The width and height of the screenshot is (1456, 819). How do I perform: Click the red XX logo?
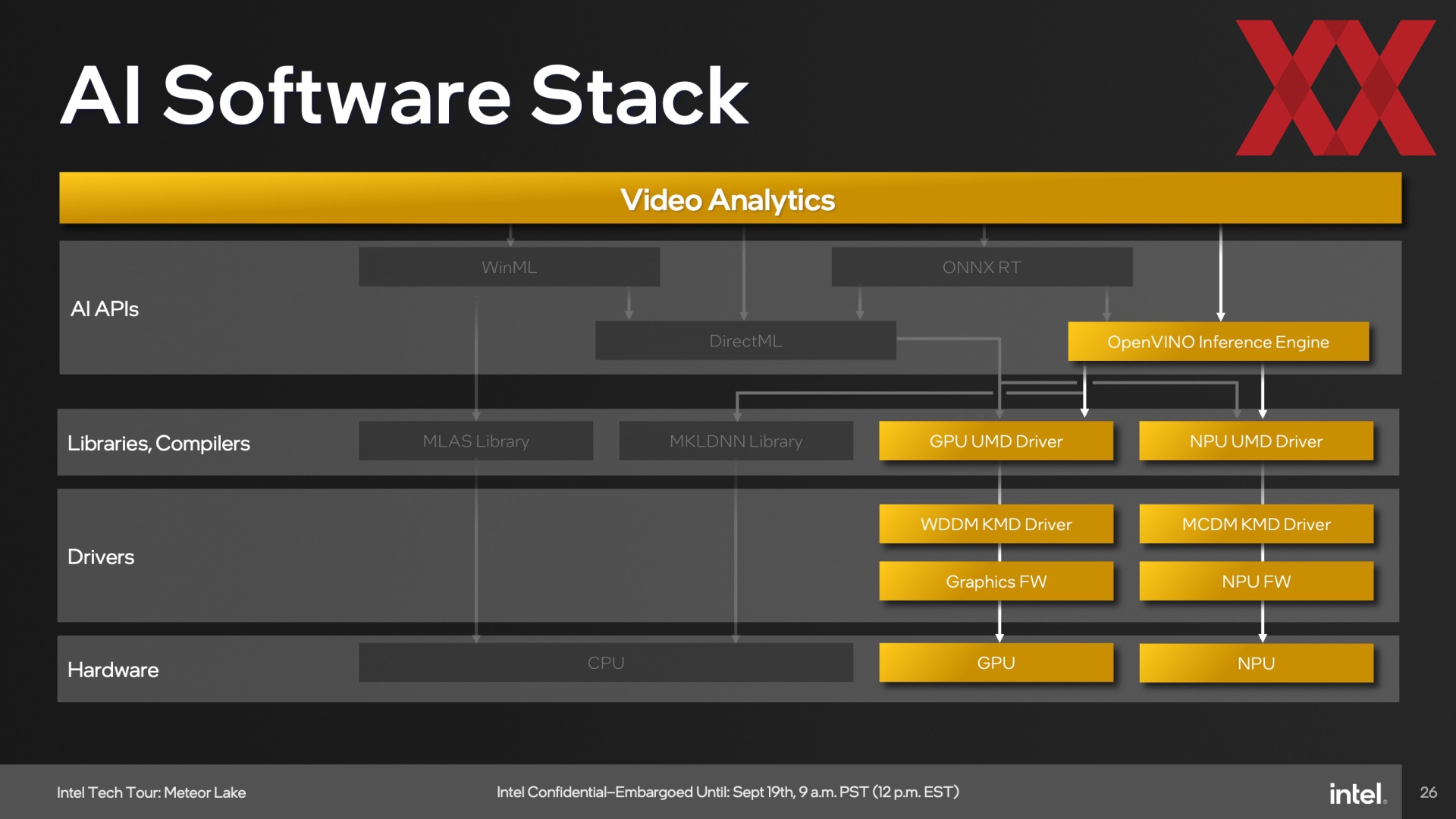1335,87
